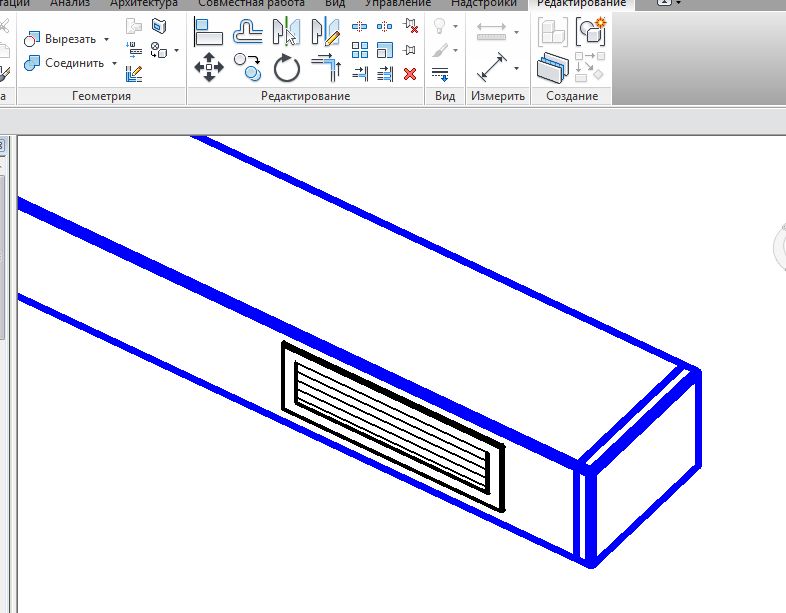Open the Array tool
Viewport: 786px width, 613px height.
[x=359, y=50]
